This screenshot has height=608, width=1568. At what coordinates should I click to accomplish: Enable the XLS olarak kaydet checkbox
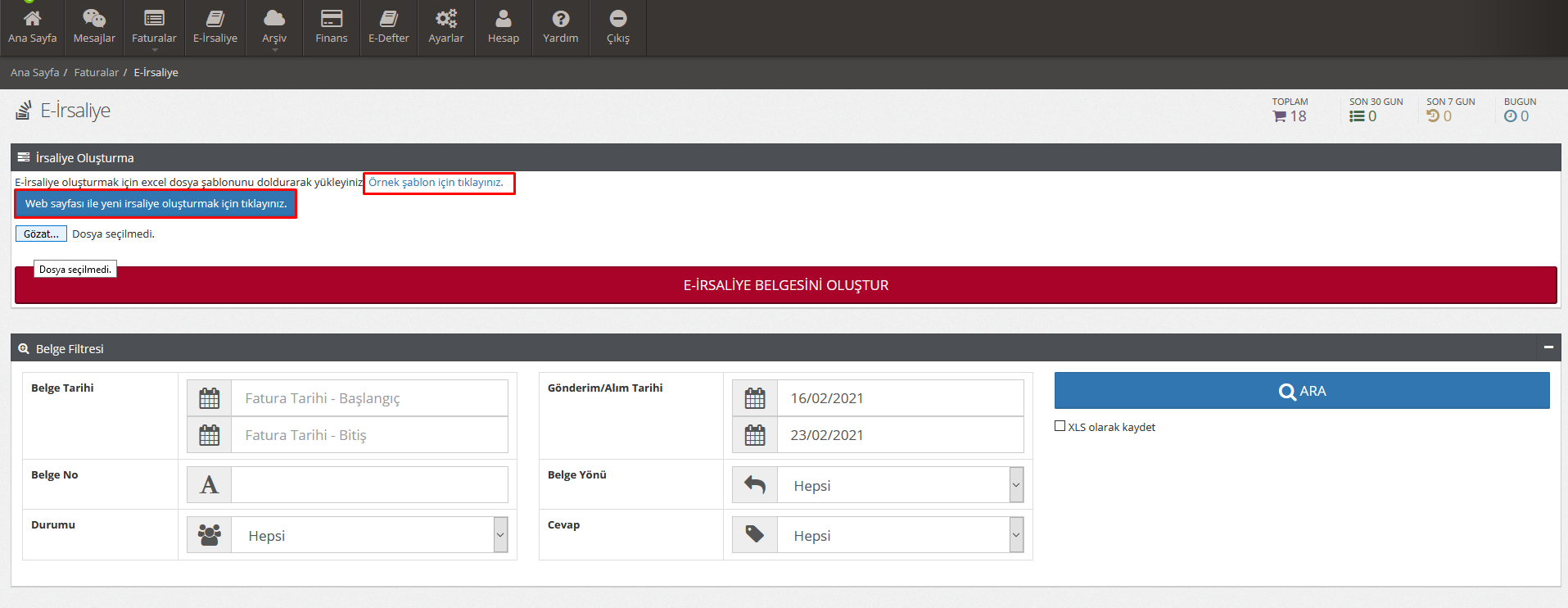1060,426
